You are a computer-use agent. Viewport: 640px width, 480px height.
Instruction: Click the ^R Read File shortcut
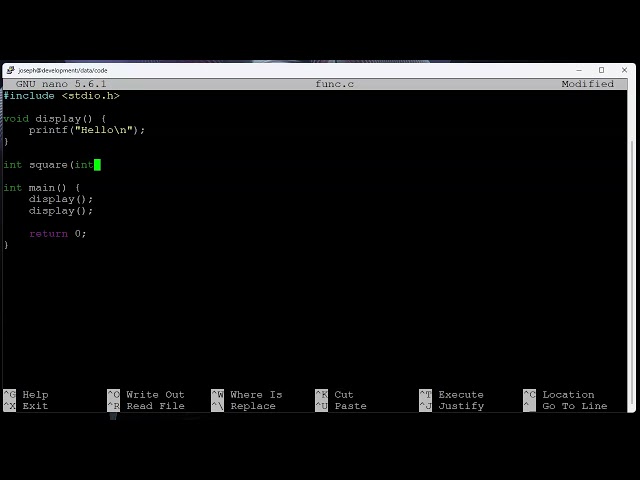tap(146, 406)
